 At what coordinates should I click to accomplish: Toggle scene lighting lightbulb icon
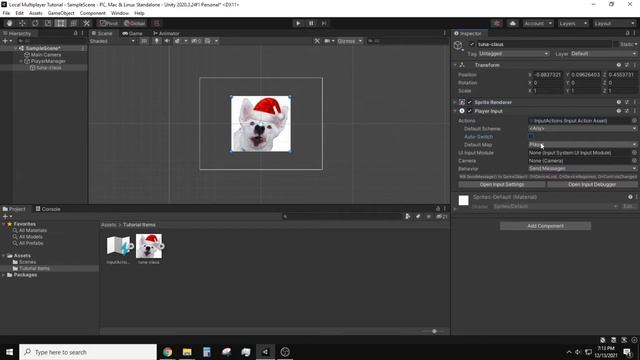[x=157, y=41]
